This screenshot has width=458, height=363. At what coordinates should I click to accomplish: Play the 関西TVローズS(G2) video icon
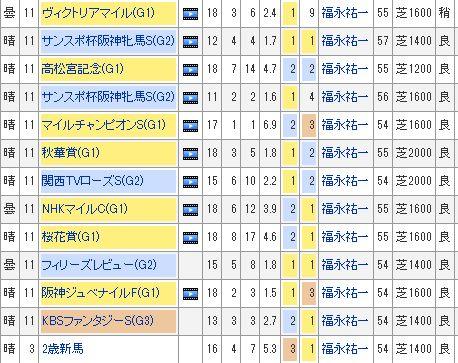tap(191, 182)
